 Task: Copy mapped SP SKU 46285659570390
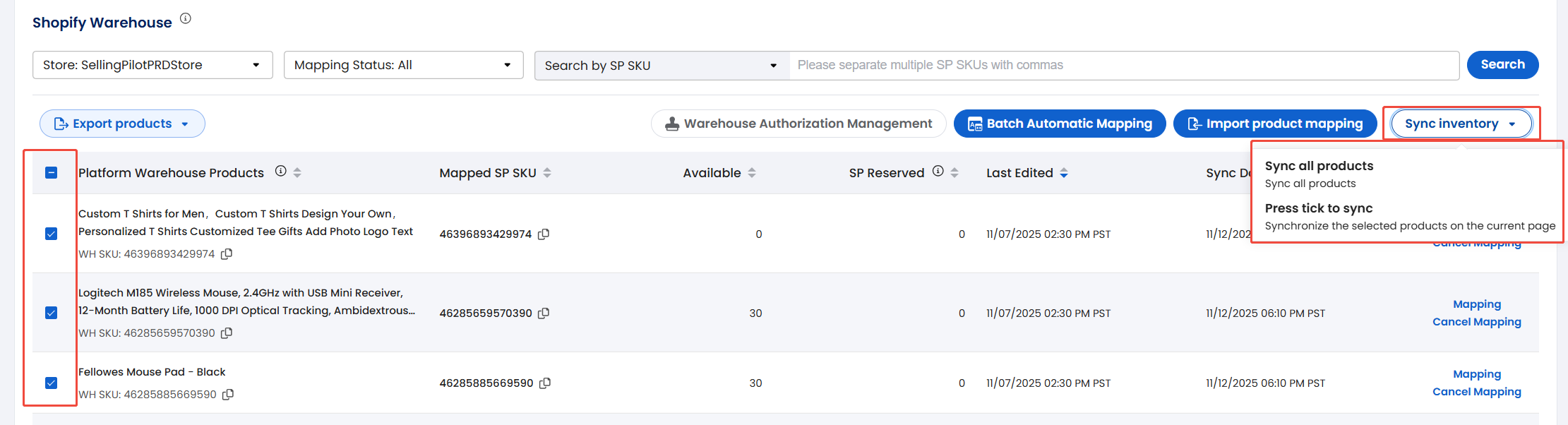point(544,313)
